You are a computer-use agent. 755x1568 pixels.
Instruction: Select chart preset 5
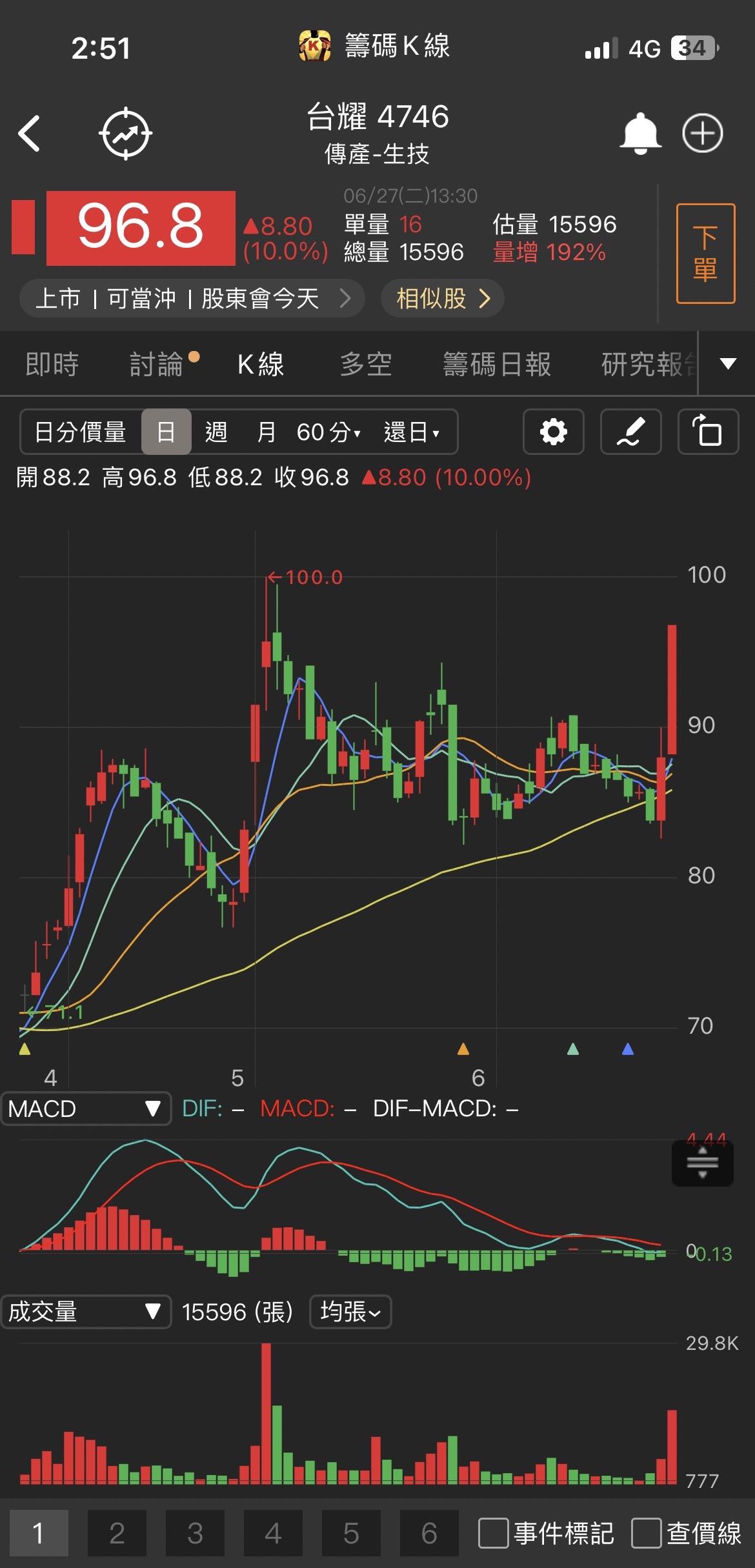click(x=351, y=1533)
